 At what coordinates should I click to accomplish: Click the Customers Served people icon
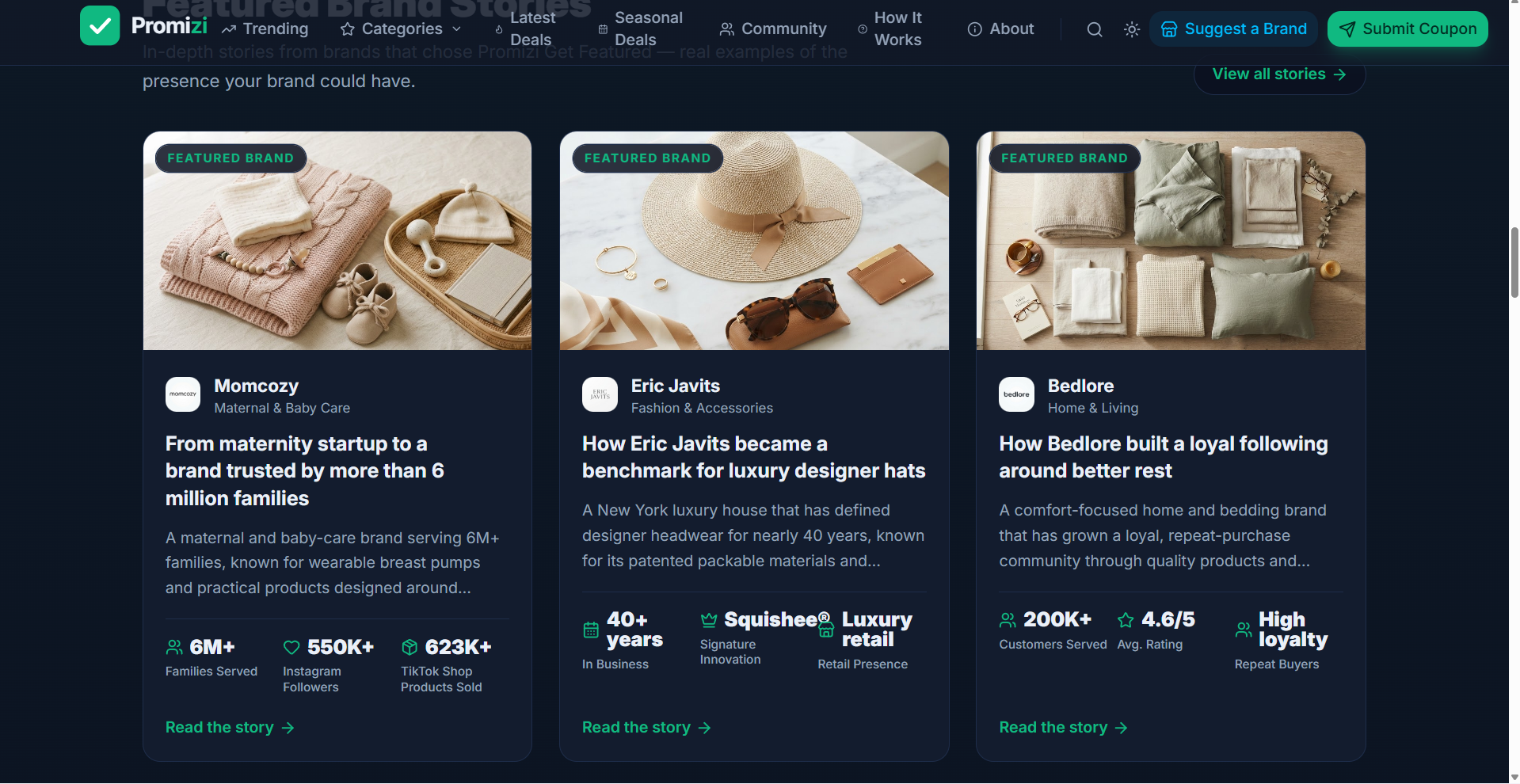coord(1008,620)
